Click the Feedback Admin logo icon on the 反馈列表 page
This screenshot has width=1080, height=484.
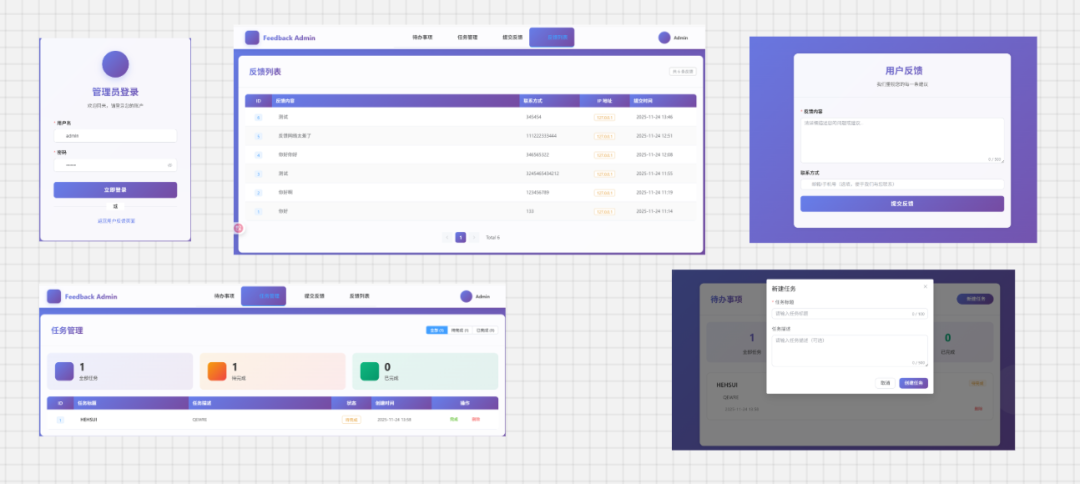252,38
